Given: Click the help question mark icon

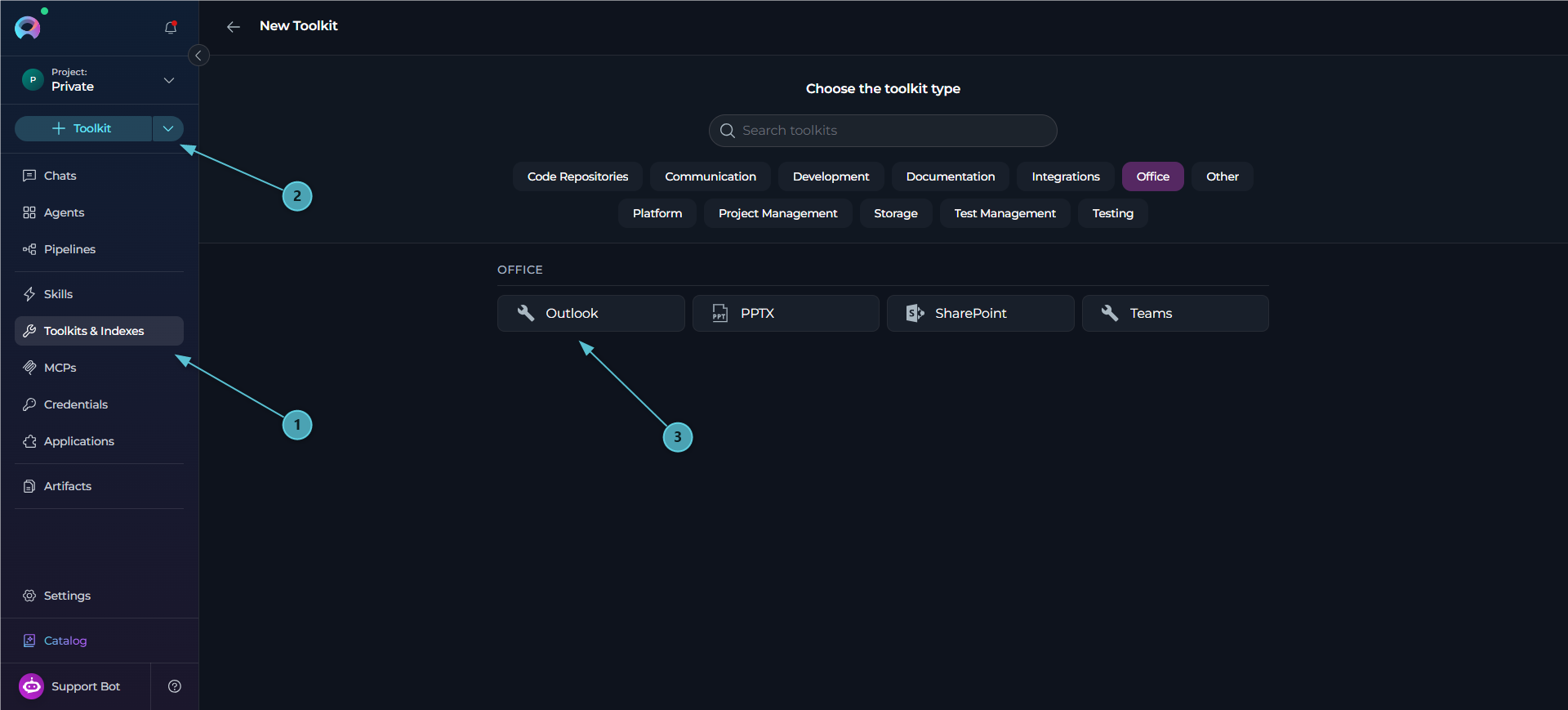Looking at the screenshot, I should [175, 686].
